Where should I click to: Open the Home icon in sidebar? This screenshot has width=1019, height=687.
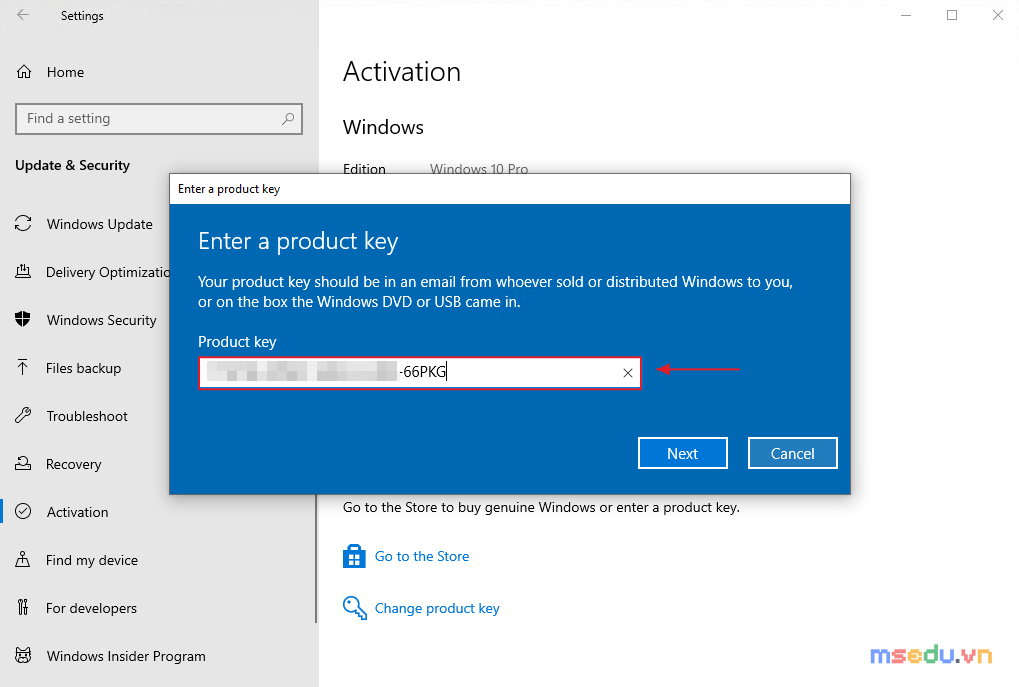click(x=24, y=72)
